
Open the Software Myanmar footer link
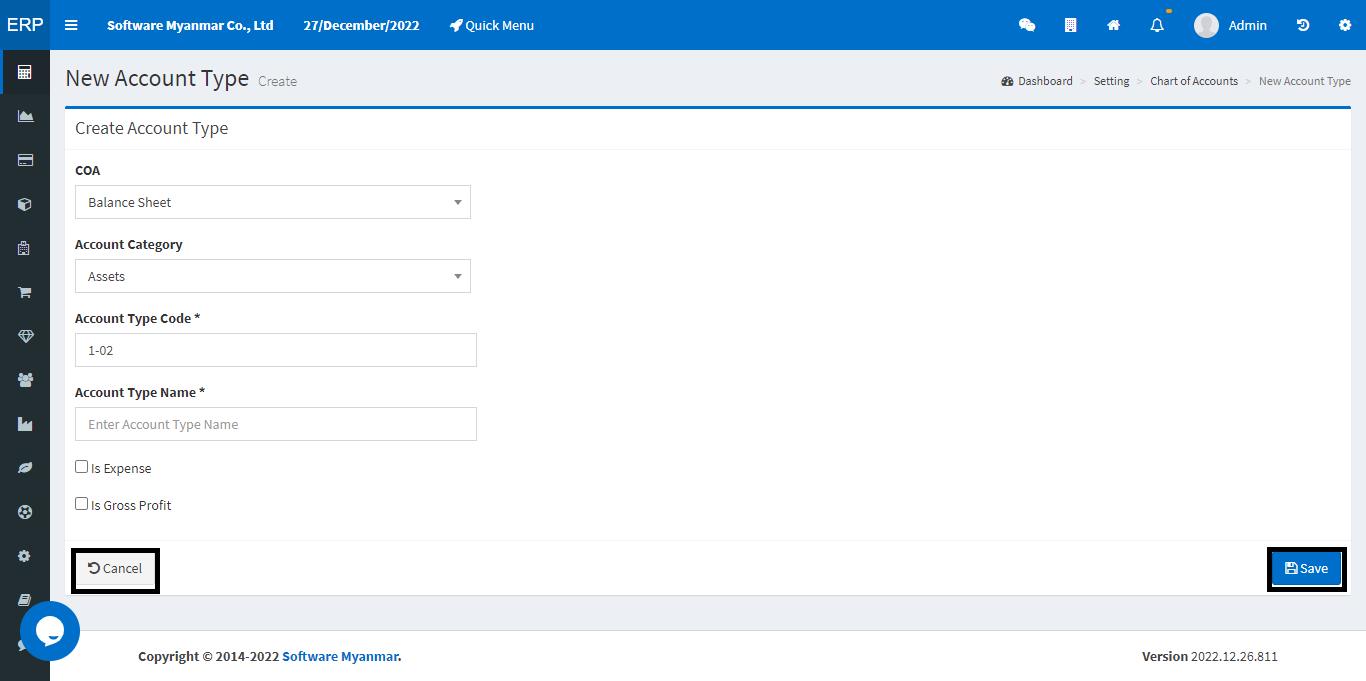coord(340,656)
